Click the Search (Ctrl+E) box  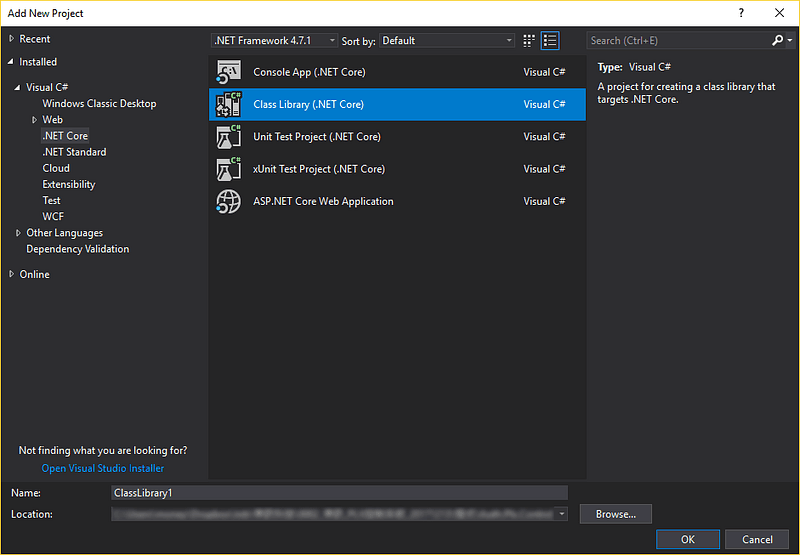point(679,40)
